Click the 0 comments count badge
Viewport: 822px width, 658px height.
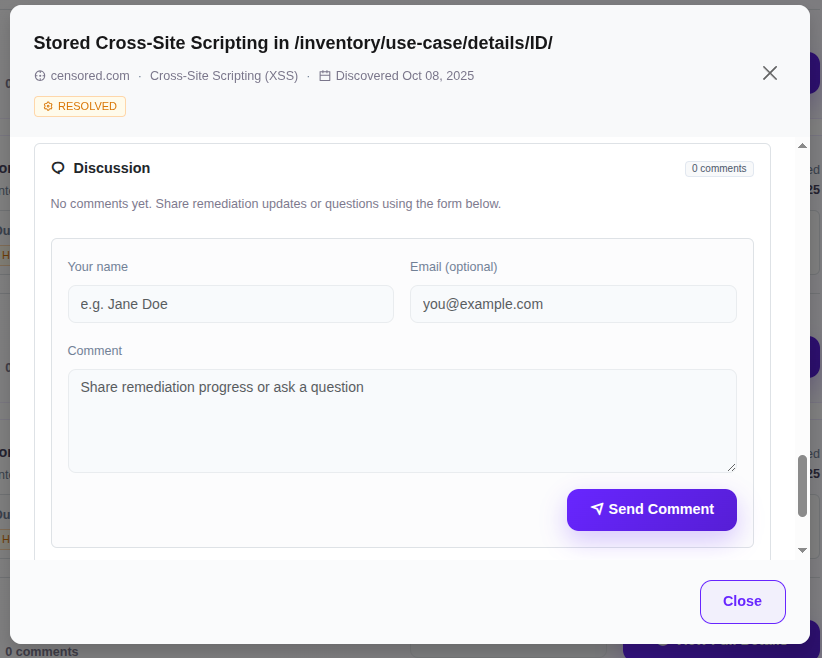[719, 169]
